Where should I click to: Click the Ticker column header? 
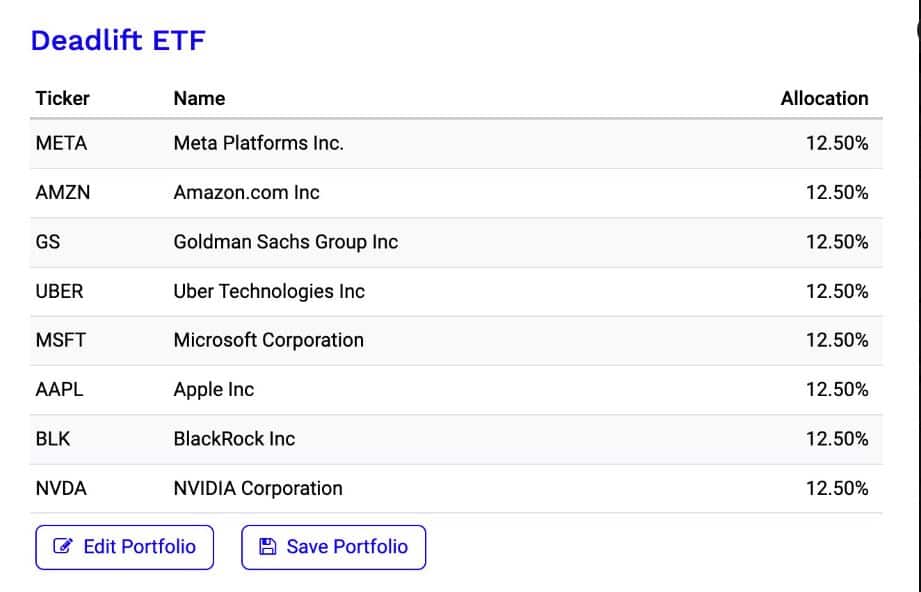point(62,98)
